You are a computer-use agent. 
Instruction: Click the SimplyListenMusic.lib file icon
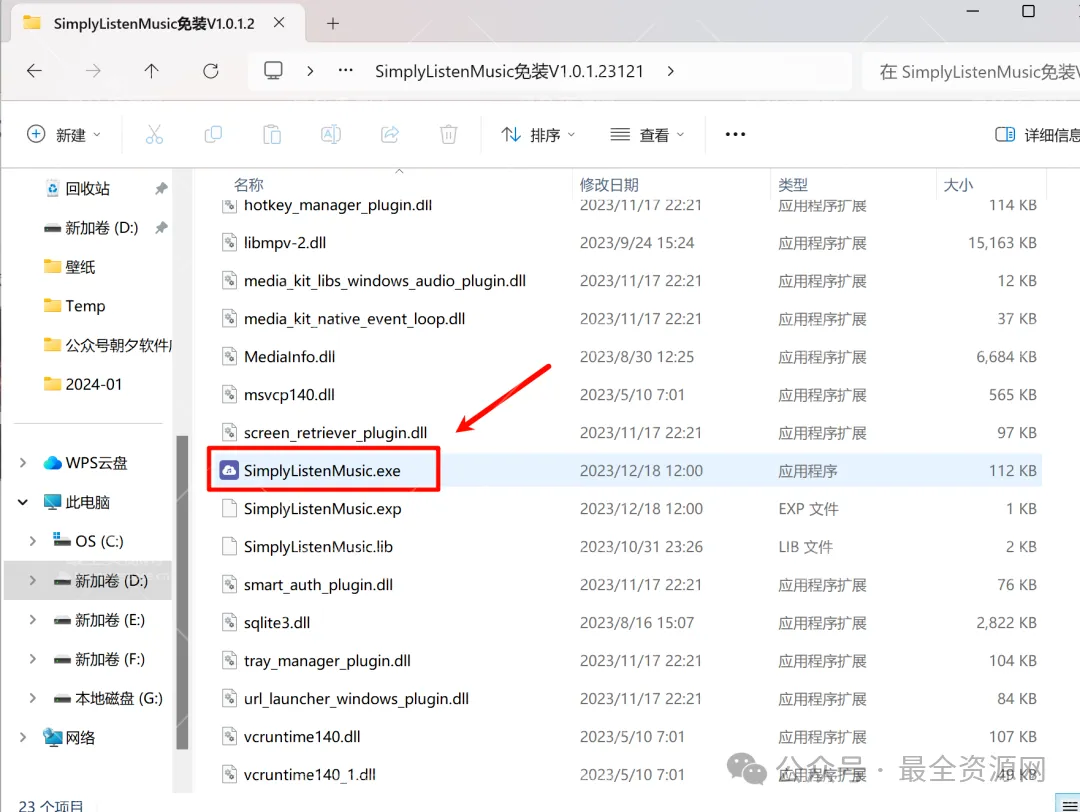tap(229, 547)
